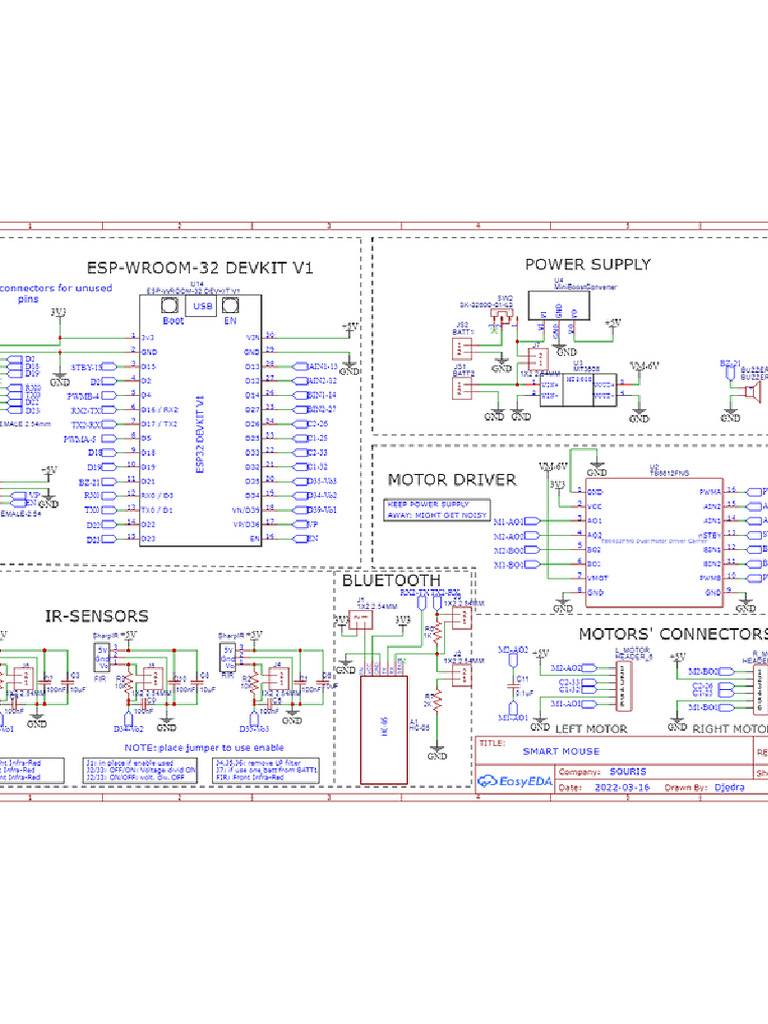Screen dimensions: 768x1024
Task: Select the SMART MOUSE title text
Action: point(561,752)
